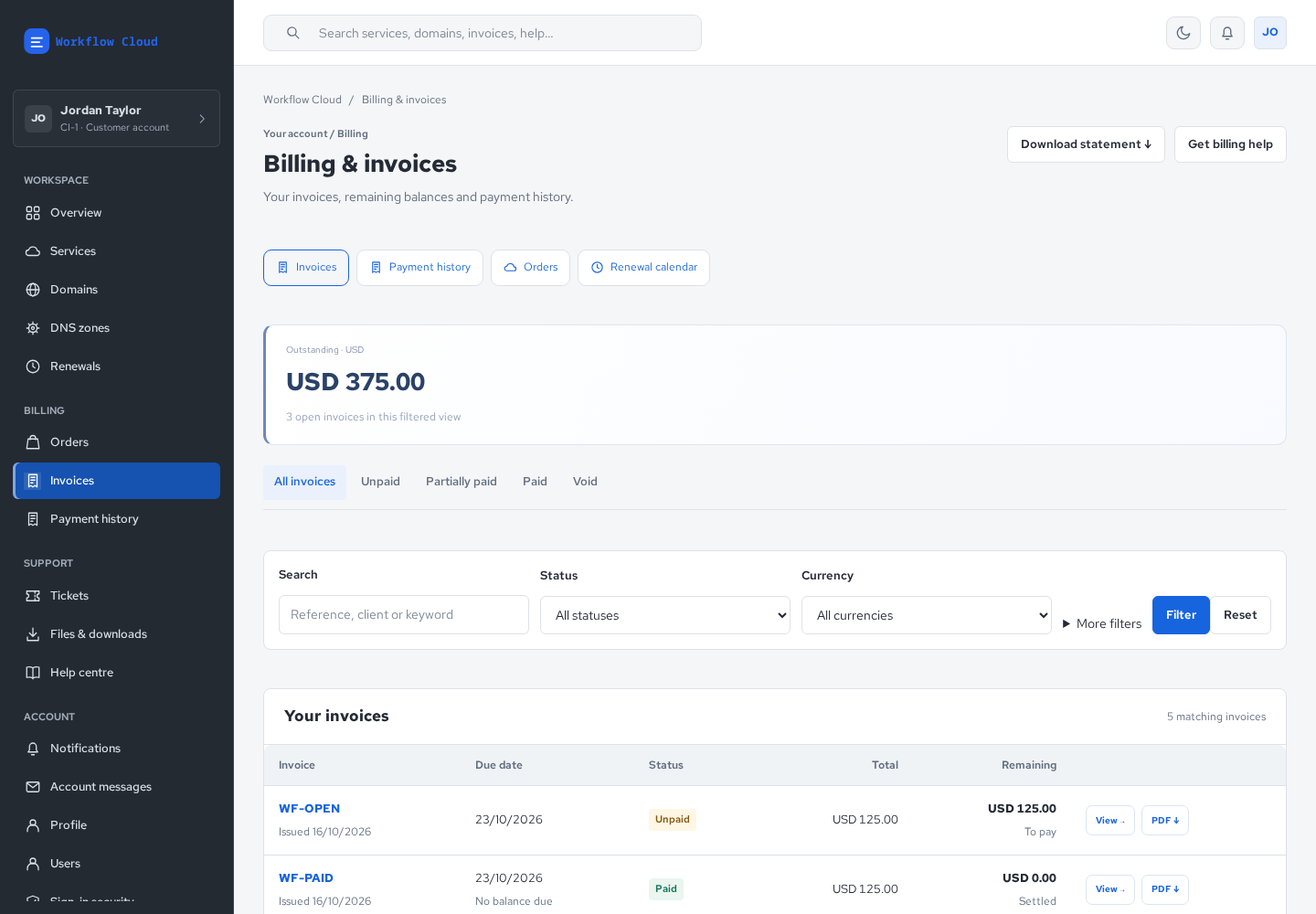This screenshot has width=1316, height=914.
Task: Click the 5 matching invoices text
Action: click(x=1216, y=717)
